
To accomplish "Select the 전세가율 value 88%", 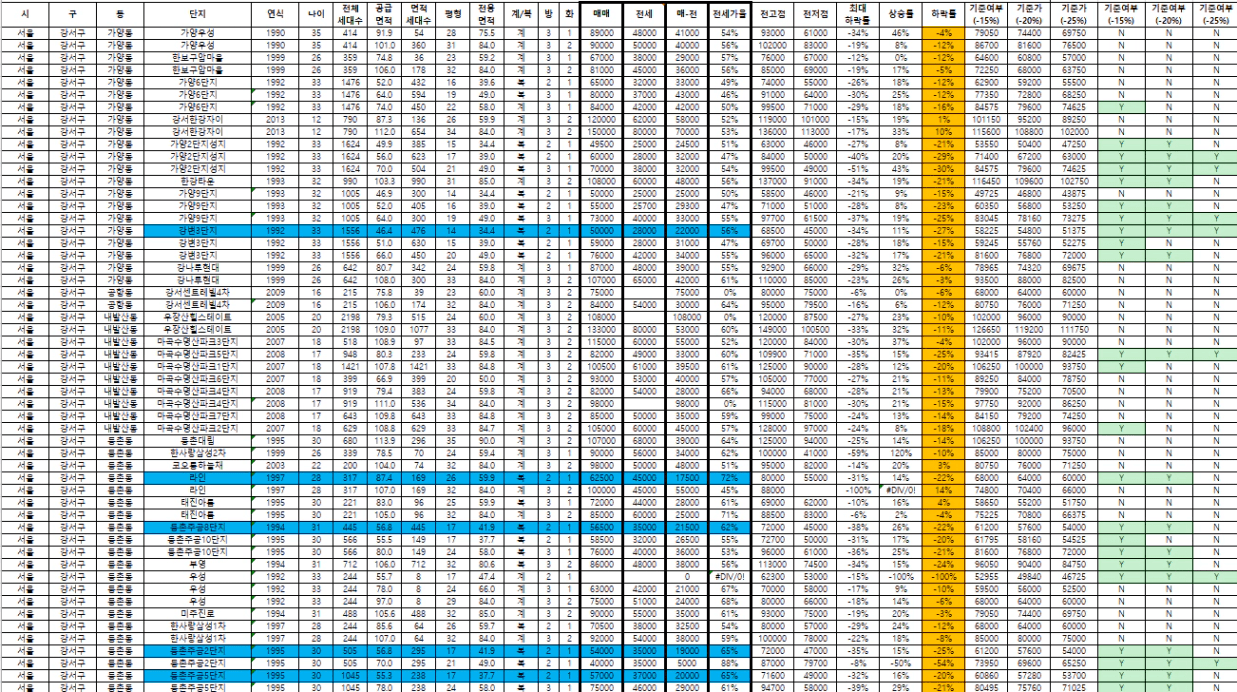I will pos(729,664).
